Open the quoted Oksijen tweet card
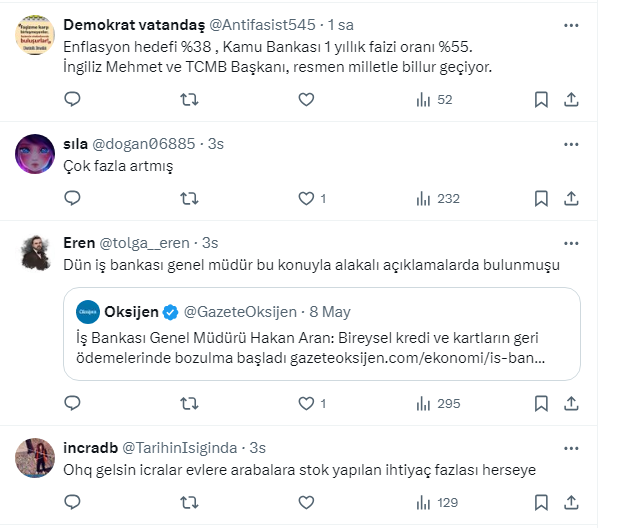Screen dimensions: 619x528 click(321, 333)
